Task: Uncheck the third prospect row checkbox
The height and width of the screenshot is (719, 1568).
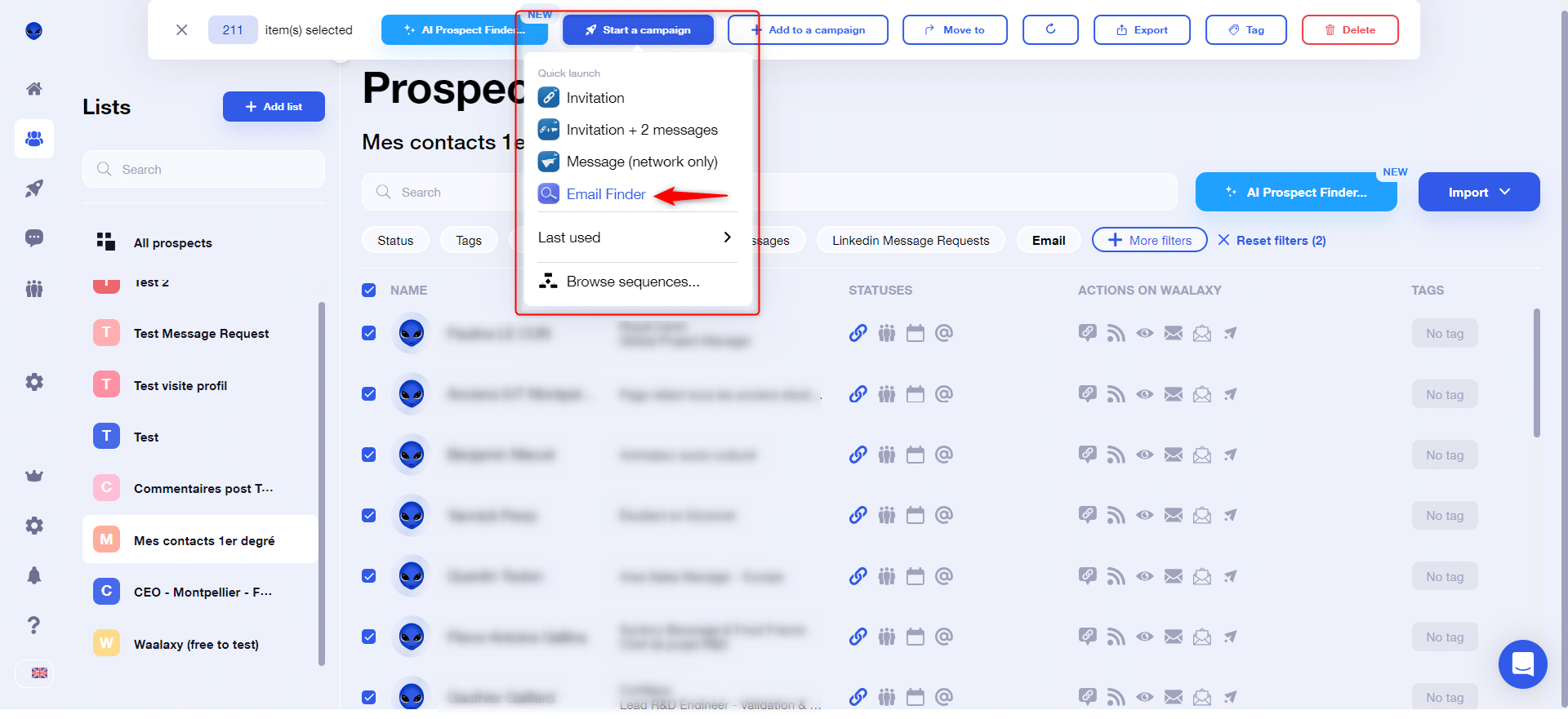Action: (x=369, y=455)
